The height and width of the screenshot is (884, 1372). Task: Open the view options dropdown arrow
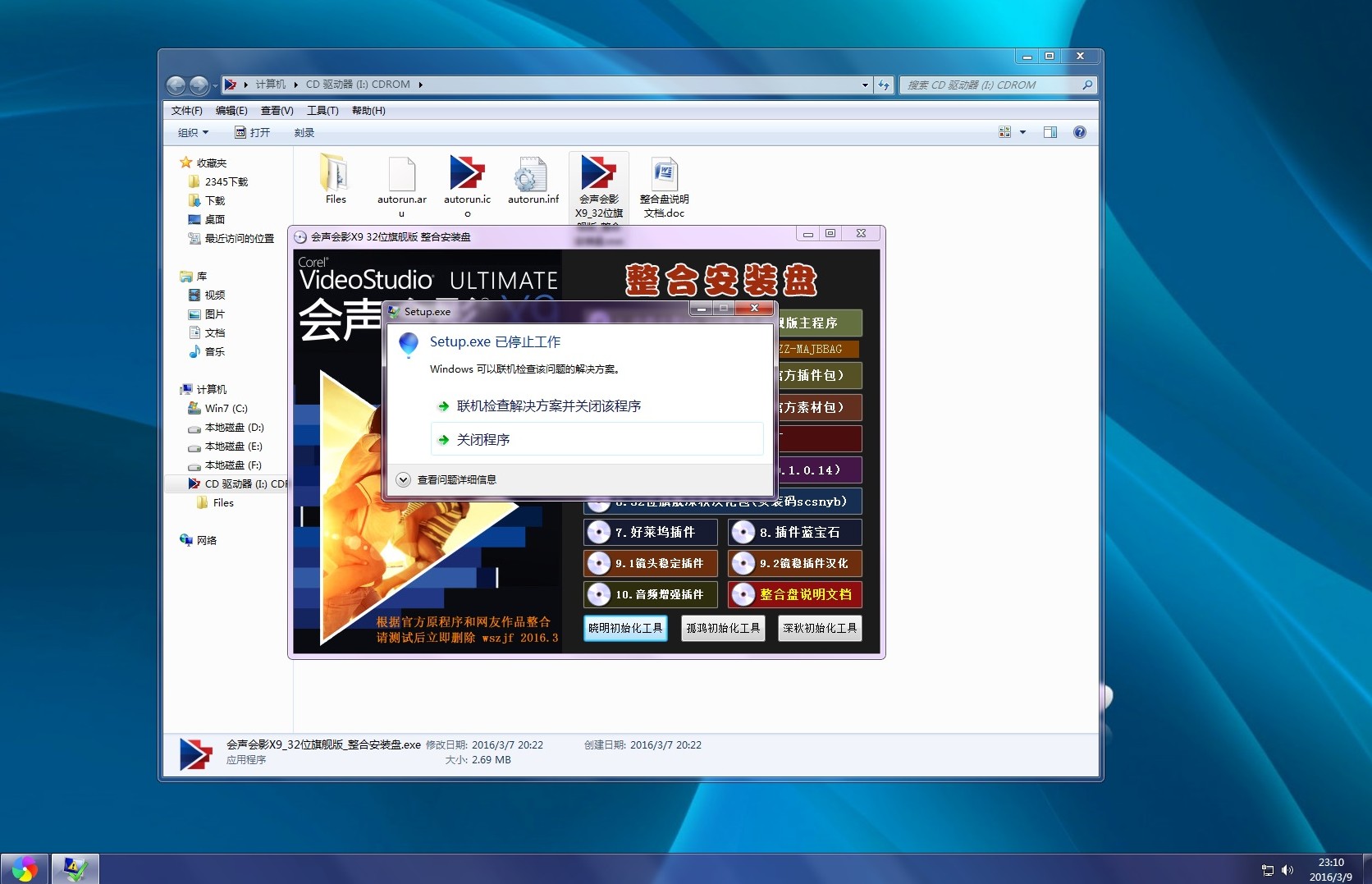(1022, 132)
